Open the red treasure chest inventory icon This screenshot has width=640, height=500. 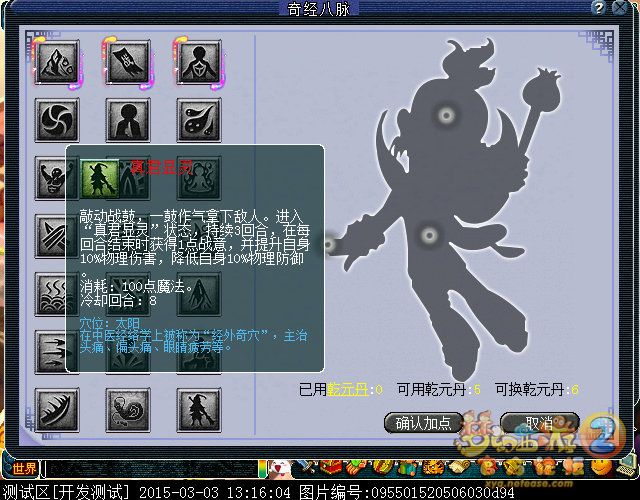tap(331, 468)
